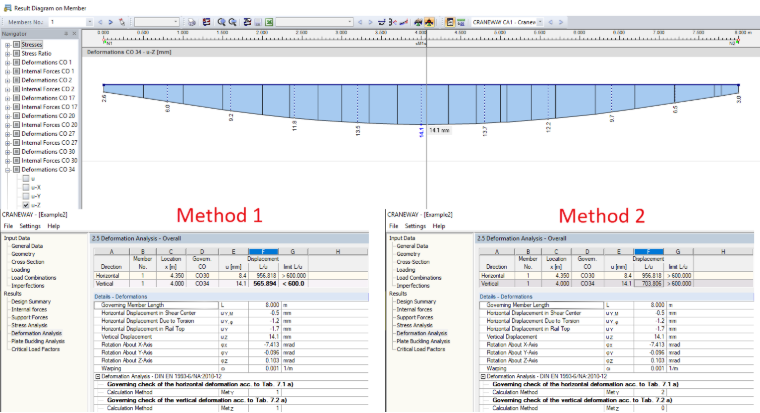The height and width of the screenshot is (413, 760).
Task: Click 565.894 L/u cell in Method 1
Action: 264,284
